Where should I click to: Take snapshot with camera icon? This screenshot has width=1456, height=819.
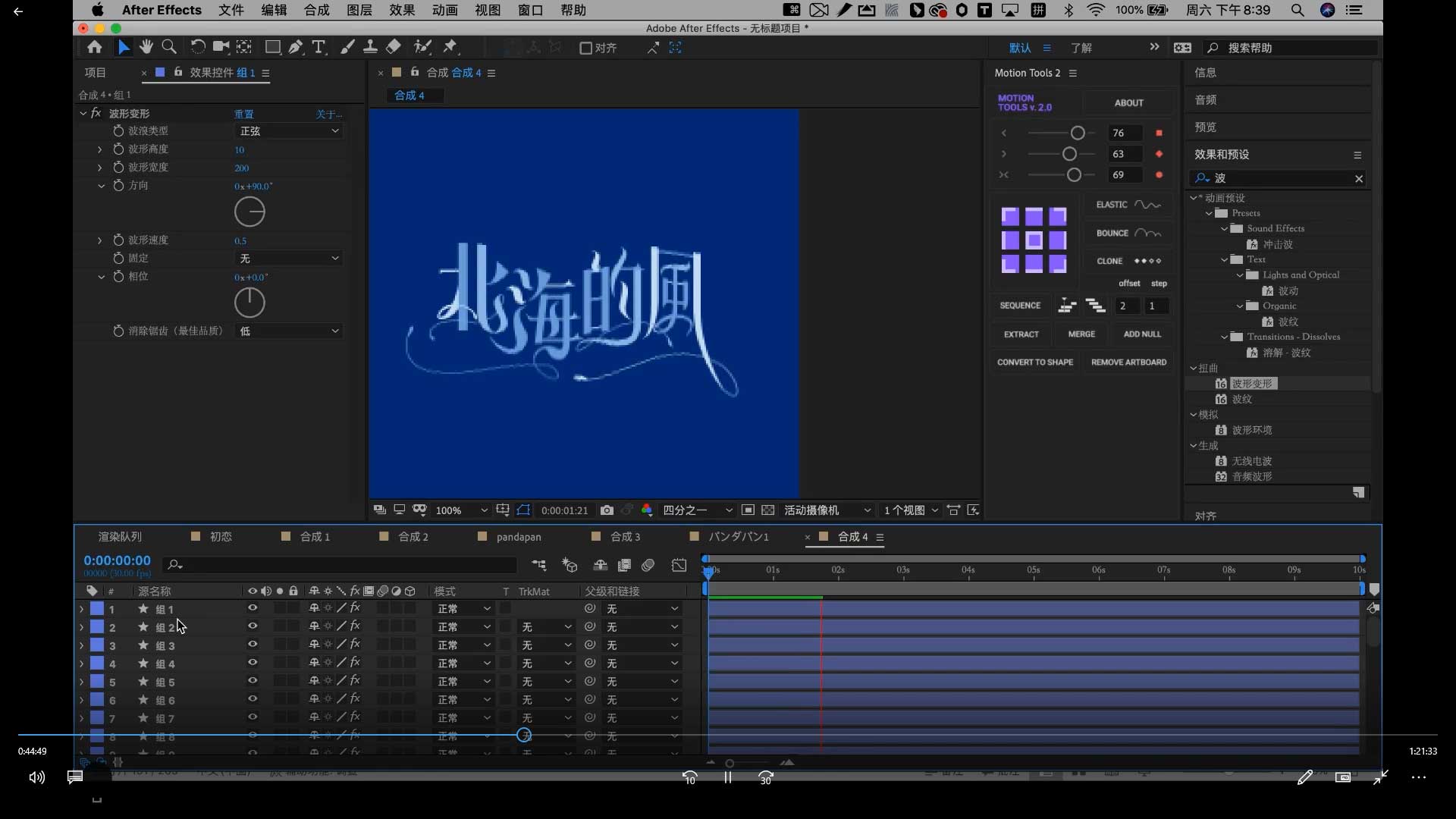[x=607, y=510]
